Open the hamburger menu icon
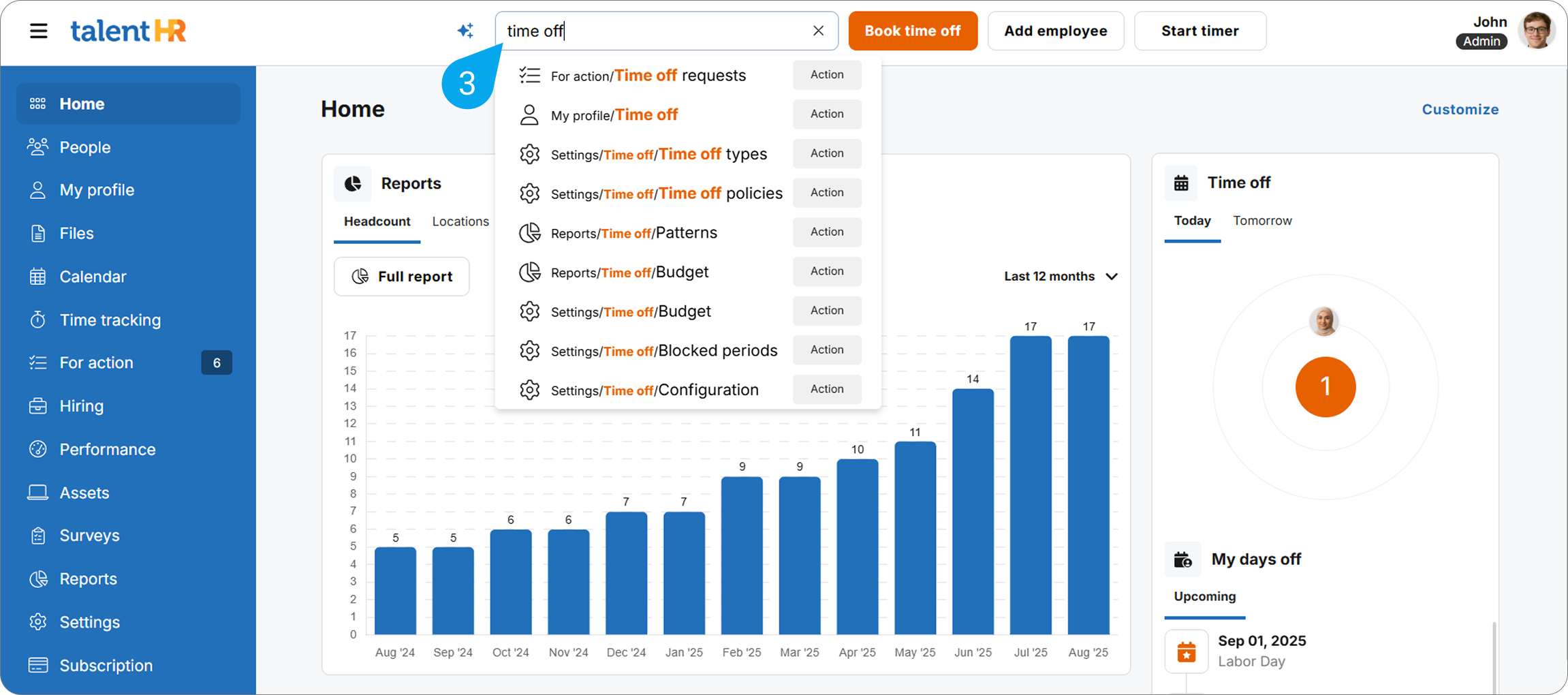 pos(39,31)
